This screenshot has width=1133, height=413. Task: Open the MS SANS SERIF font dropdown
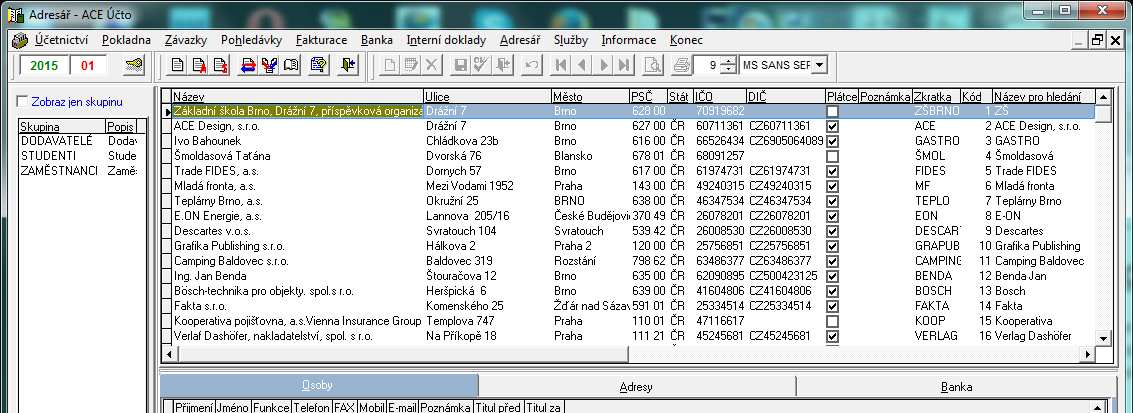point(819,66)
